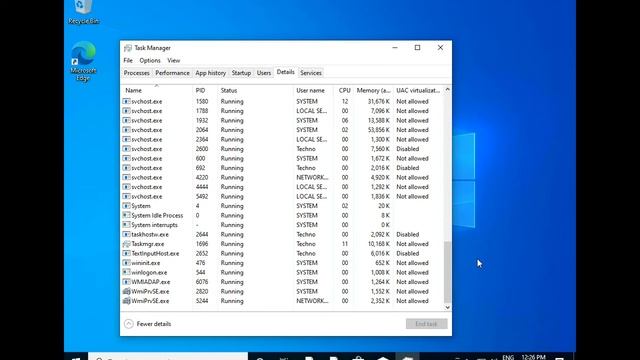Viewport: 640px width, 360px height.
Task: Click the scrollbar down arrow
Action: pos(447,307)
